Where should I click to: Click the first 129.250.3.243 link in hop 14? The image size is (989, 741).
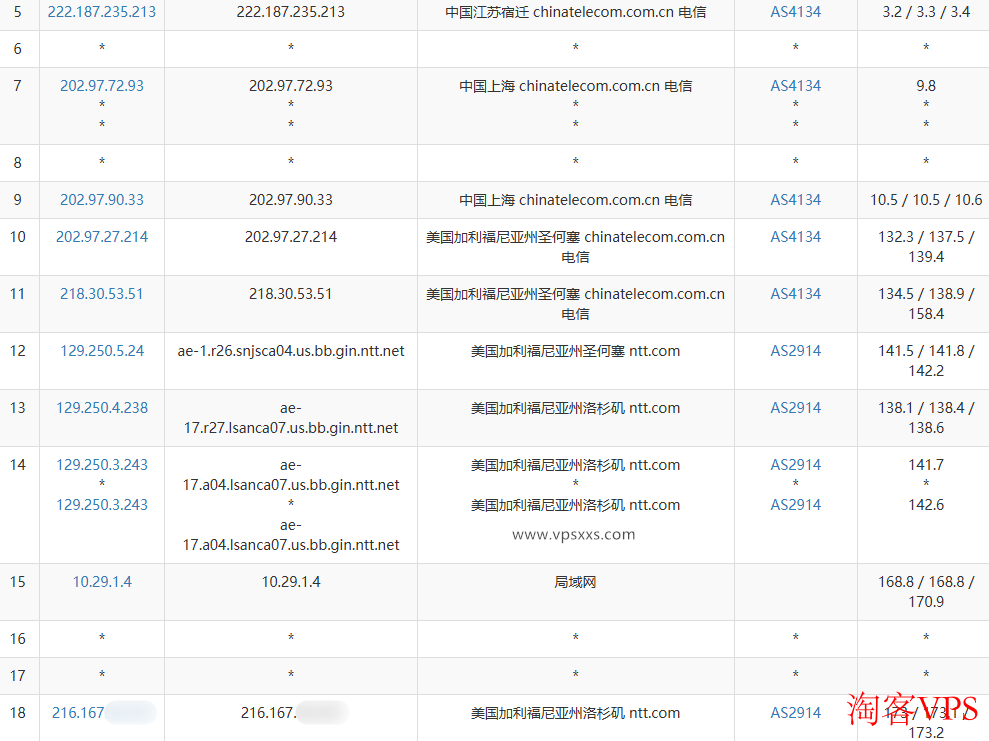pyautogui.click(x=102, y=465)
